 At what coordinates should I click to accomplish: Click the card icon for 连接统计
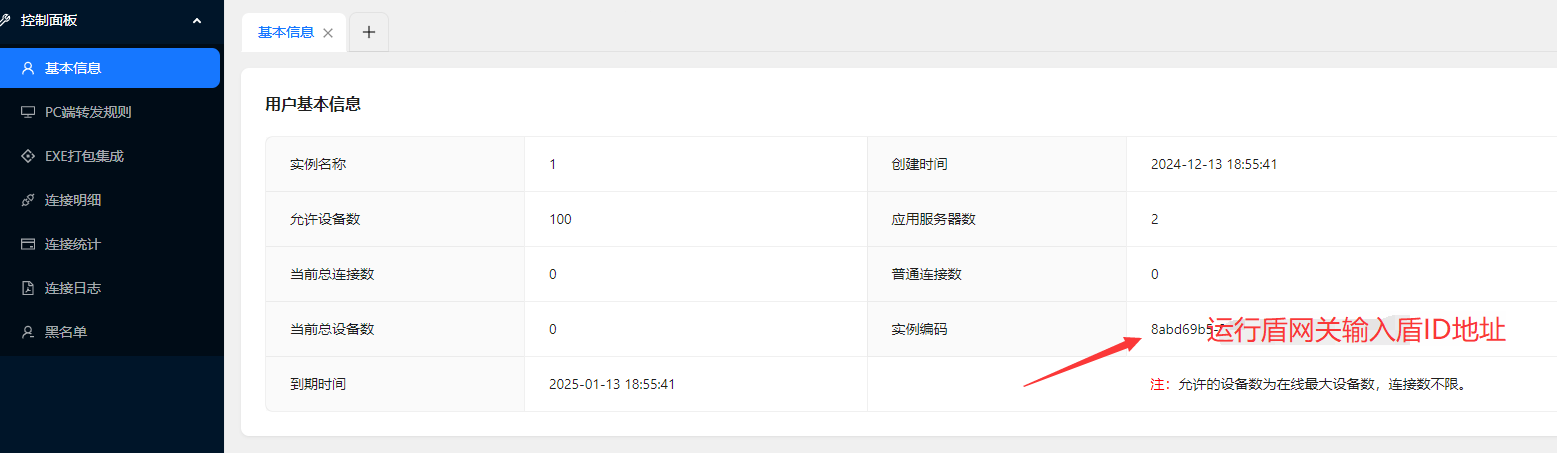[28, 244]
